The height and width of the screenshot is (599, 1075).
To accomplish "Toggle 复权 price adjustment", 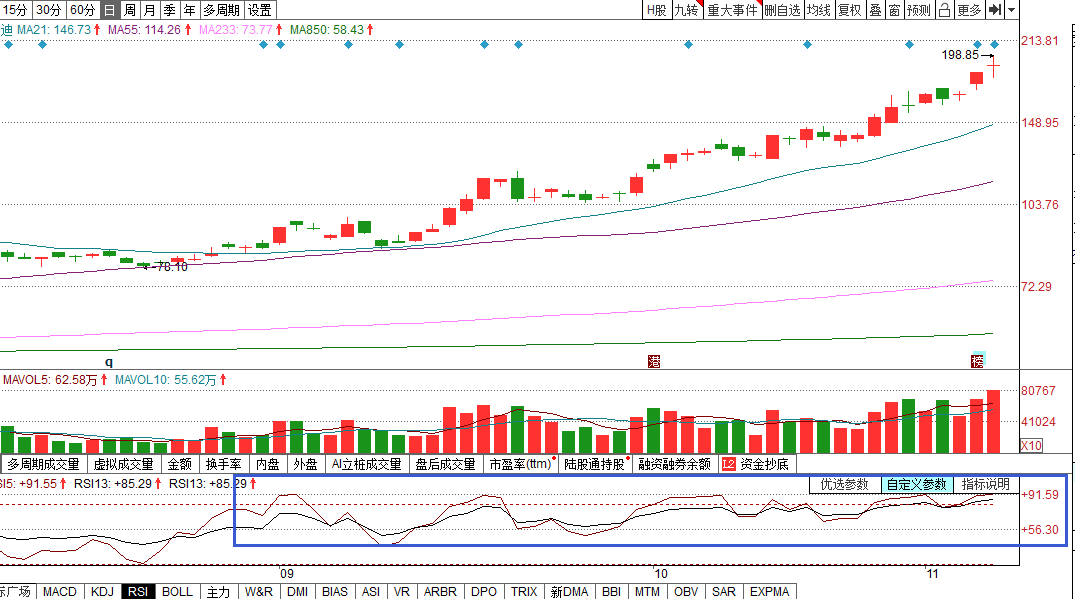I will click(849, 10).
